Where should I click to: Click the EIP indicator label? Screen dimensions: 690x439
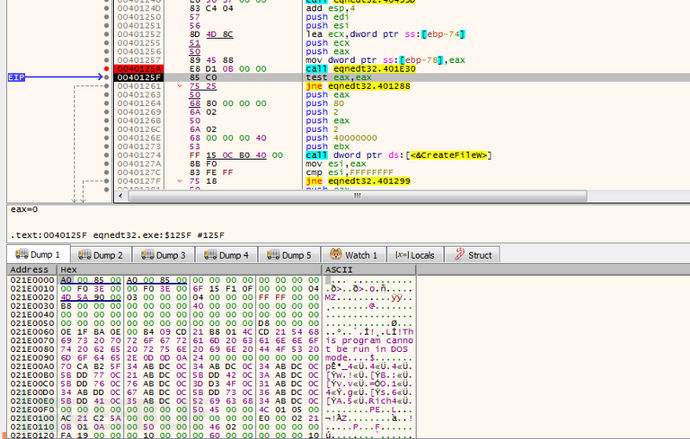pos(16,77)
